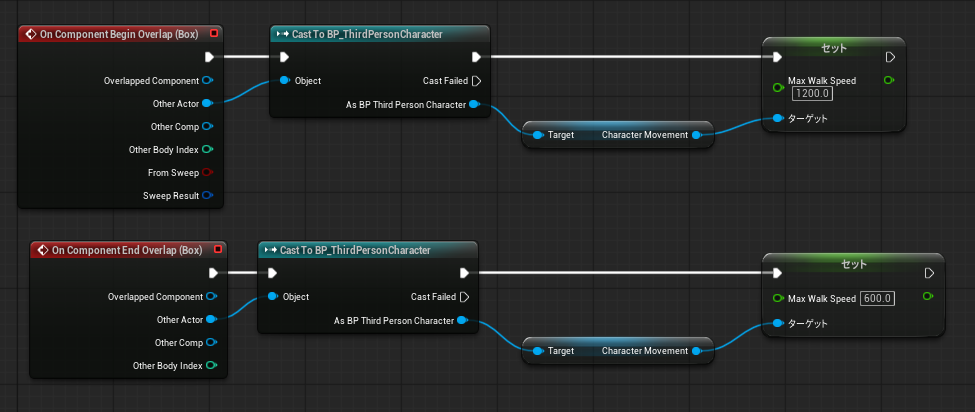Click the From Sweep boolean output pin
975x412 pixels.
pos(208,172)
